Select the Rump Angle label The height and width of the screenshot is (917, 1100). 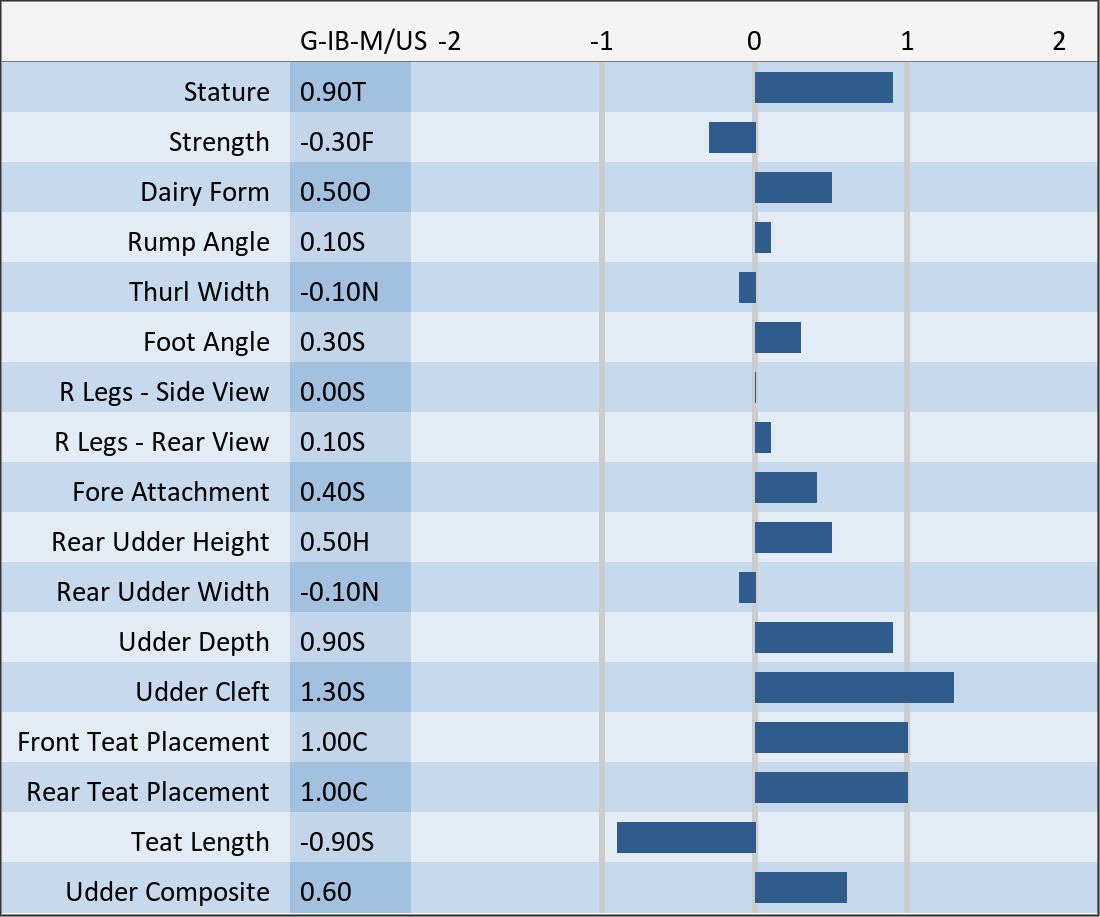pyautogui.click(x=198, y=242)
